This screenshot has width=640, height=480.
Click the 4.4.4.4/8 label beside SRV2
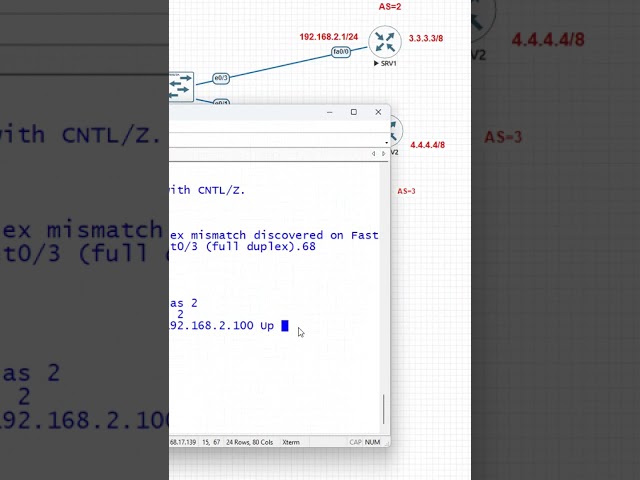point(427,145)
